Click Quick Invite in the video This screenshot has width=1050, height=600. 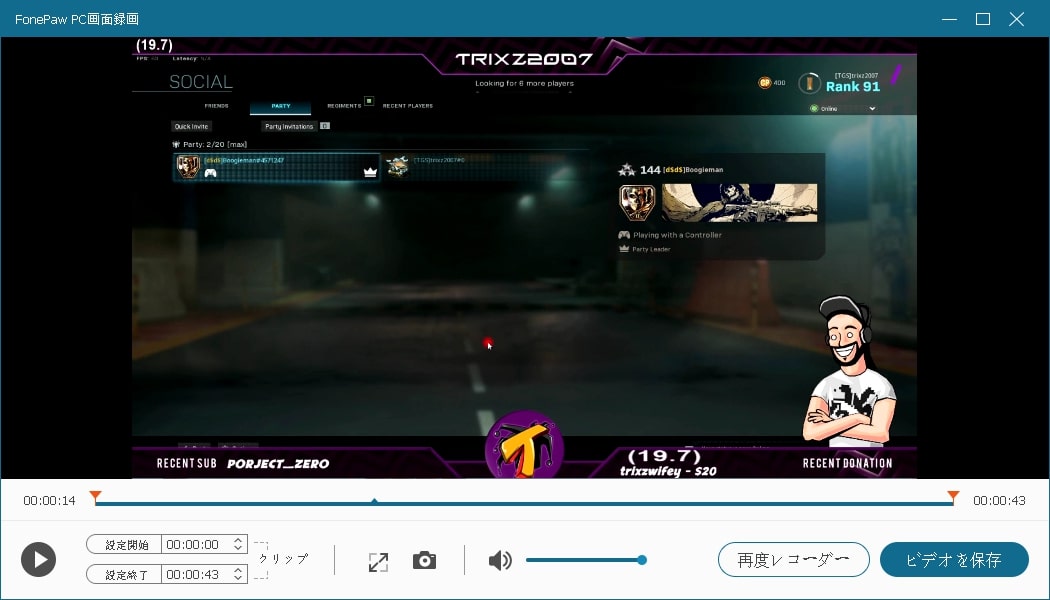coord(192,127)
